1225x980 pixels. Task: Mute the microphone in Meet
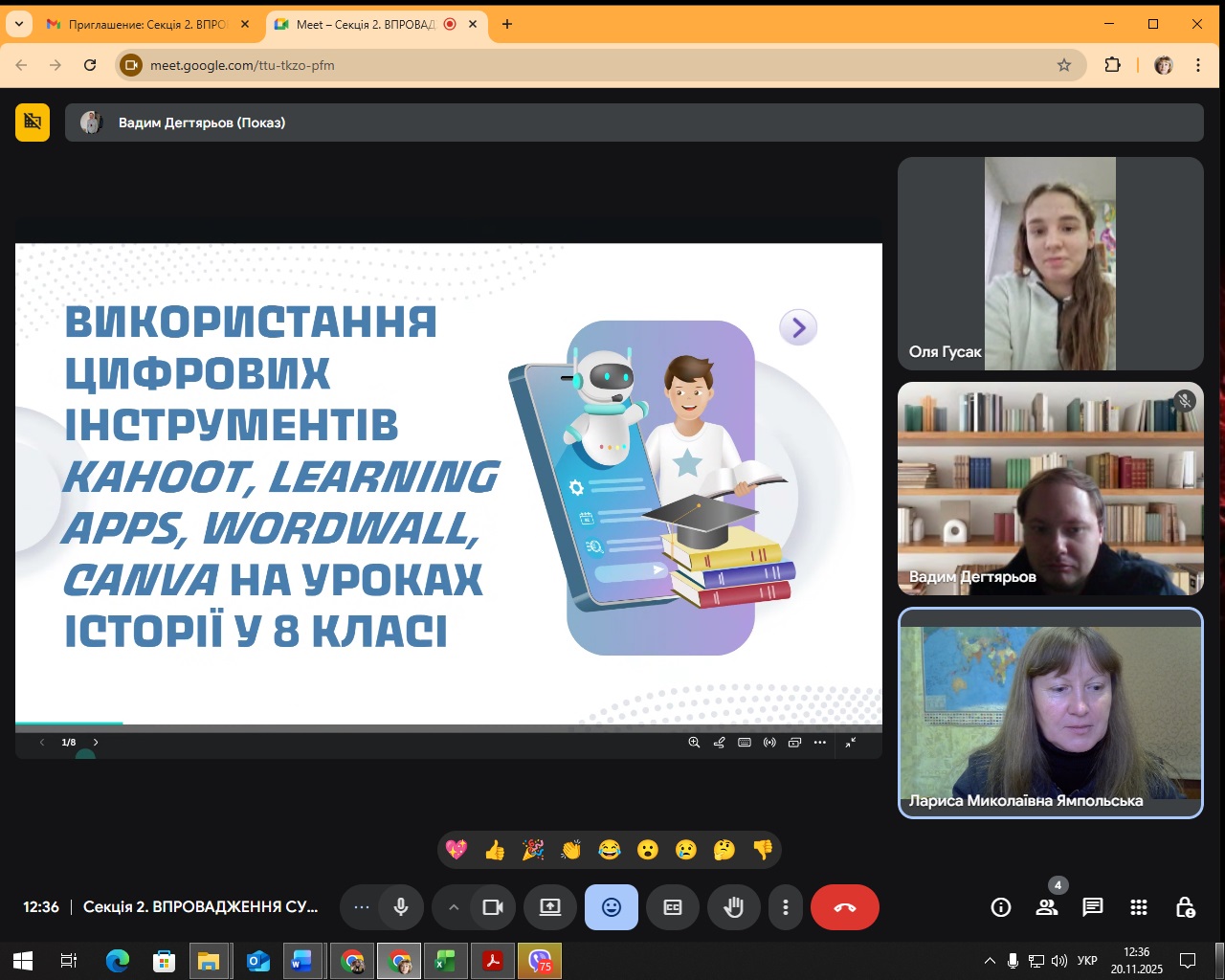click(x=401, y=907)
